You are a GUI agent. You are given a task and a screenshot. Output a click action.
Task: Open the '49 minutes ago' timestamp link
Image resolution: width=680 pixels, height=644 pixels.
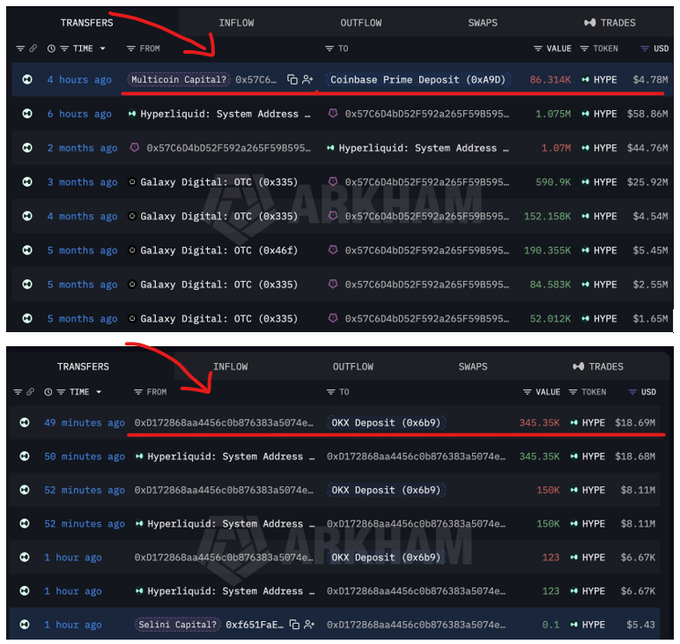tap(85, 422)
